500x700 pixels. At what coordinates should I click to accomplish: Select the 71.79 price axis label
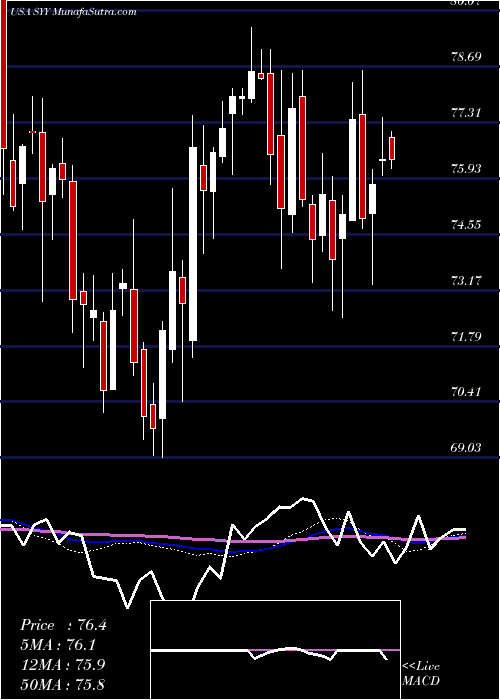tap(466, 336)
